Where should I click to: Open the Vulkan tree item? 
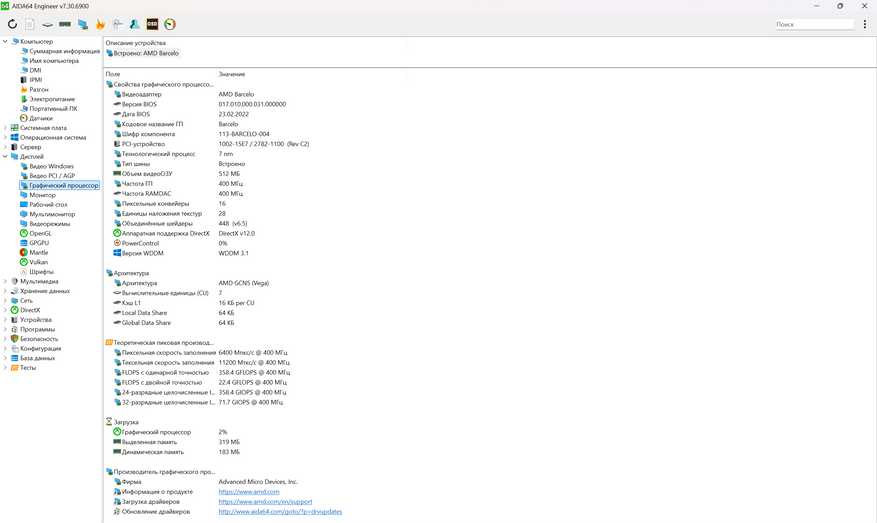click(39, 262)
